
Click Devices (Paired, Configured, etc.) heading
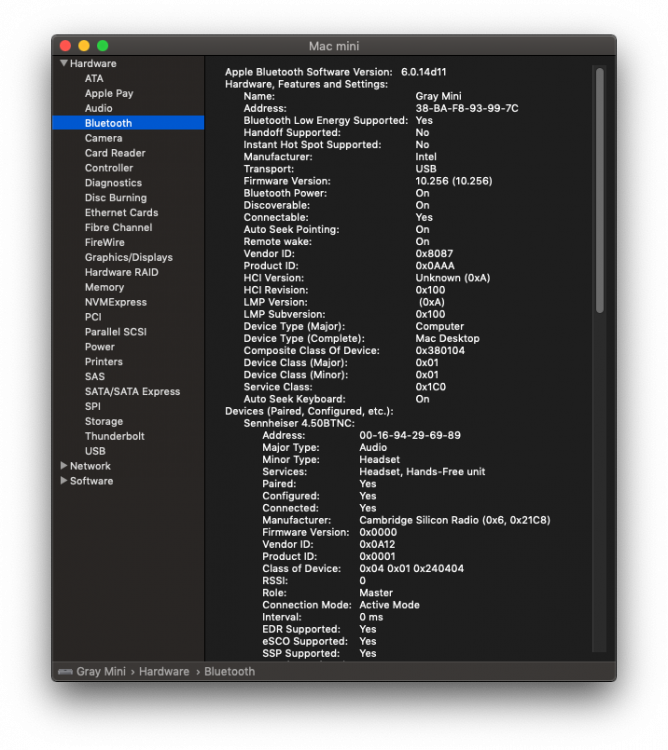click(309, 411)
